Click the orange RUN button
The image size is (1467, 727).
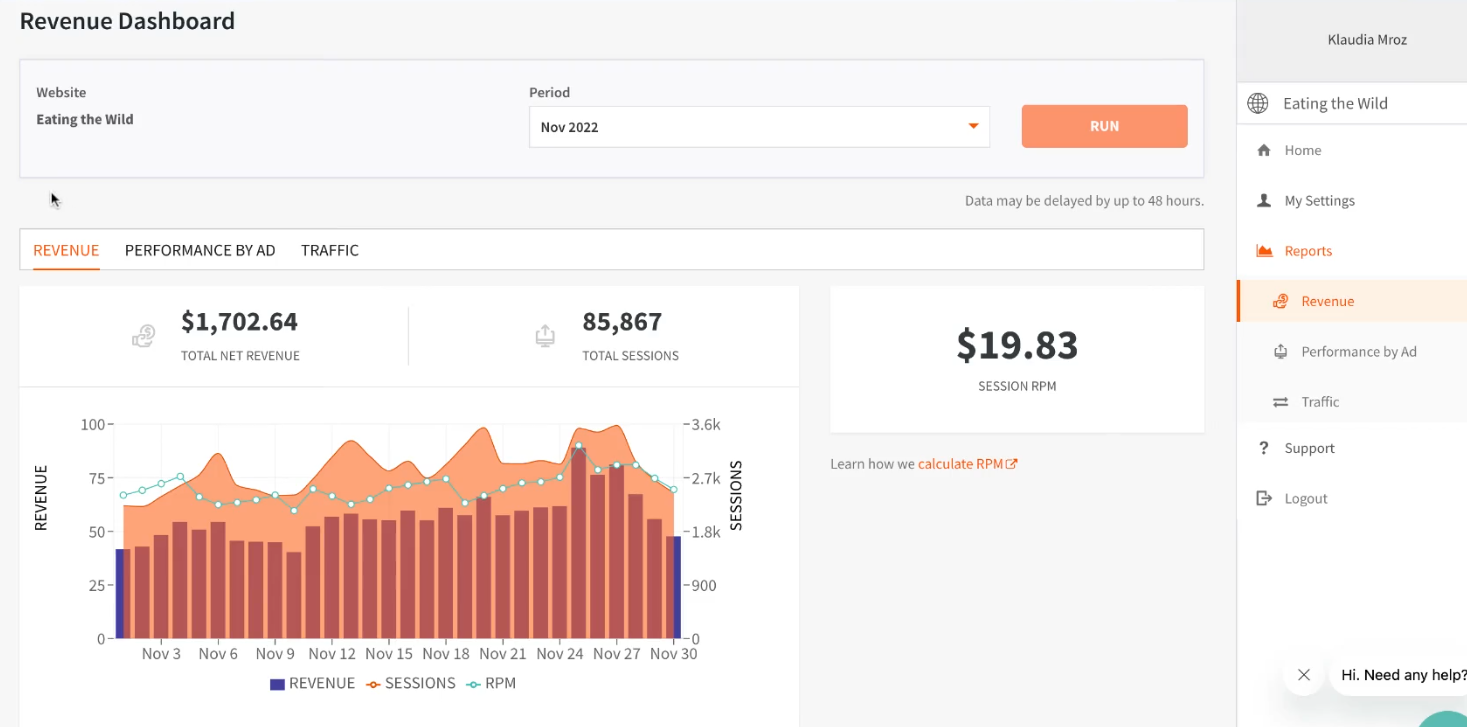click(1104, 126)
